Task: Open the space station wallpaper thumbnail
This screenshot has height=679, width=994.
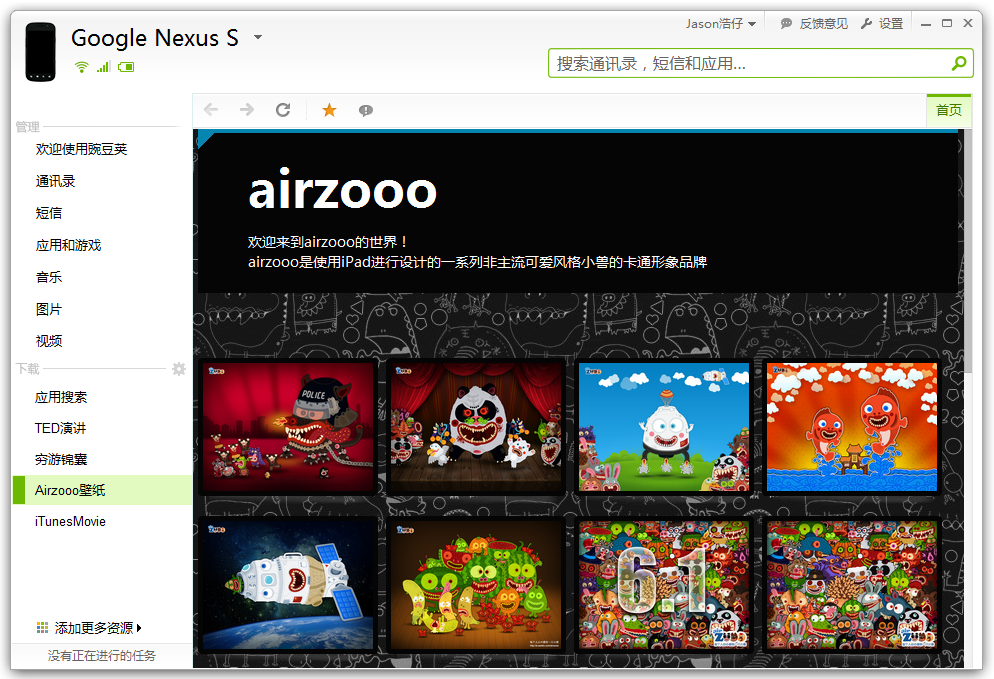Action: click(x=288, y=585)
